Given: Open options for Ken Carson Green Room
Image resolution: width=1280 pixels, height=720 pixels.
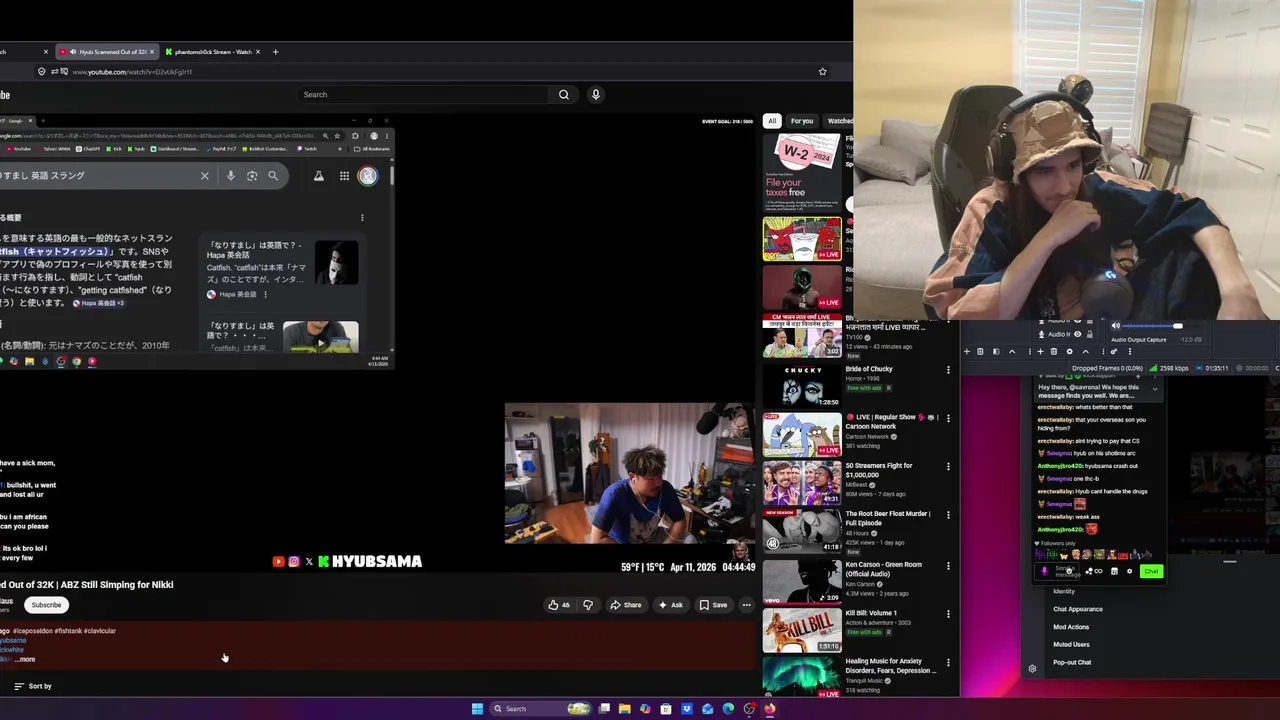Looking at the screenshot, I should [x=948, y=564].
